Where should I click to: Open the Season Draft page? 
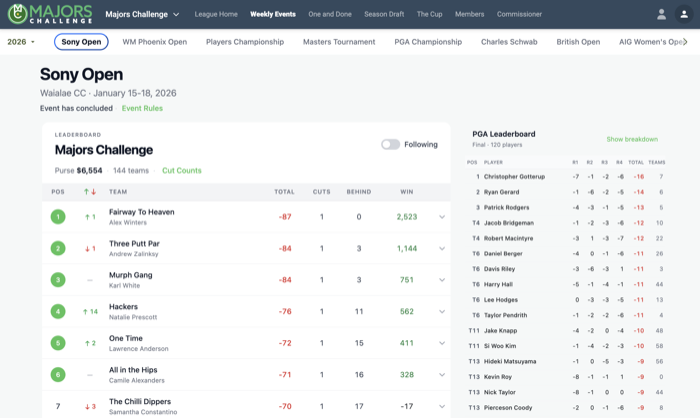(x=384, y=14)
